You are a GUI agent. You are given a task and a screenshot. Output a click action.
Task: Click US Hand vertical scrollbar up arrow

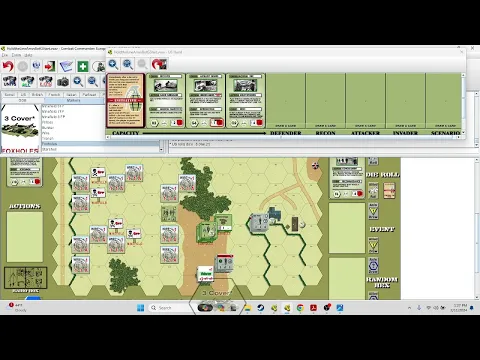click(463, 76)
